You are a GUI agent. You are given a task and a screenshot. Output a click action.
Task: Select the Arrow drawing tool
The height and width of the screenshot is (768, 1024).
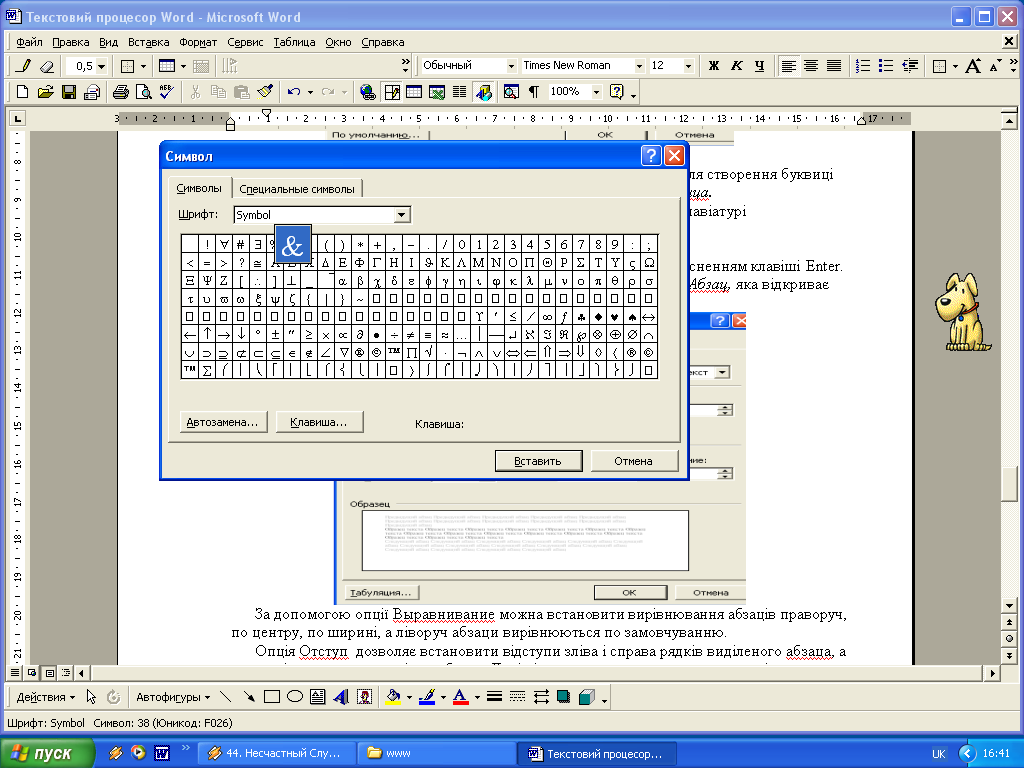[248, 697]
